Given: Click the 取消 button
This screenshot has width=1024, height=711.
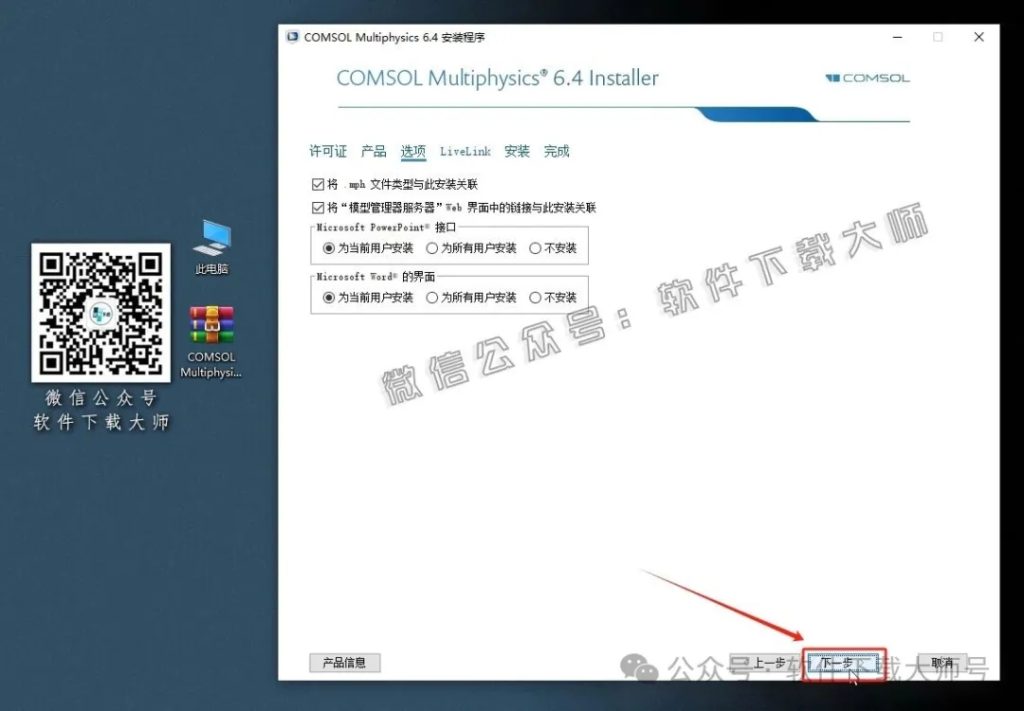Looking at the screenshot, I should pyautogui.click(x=941, y=662).
